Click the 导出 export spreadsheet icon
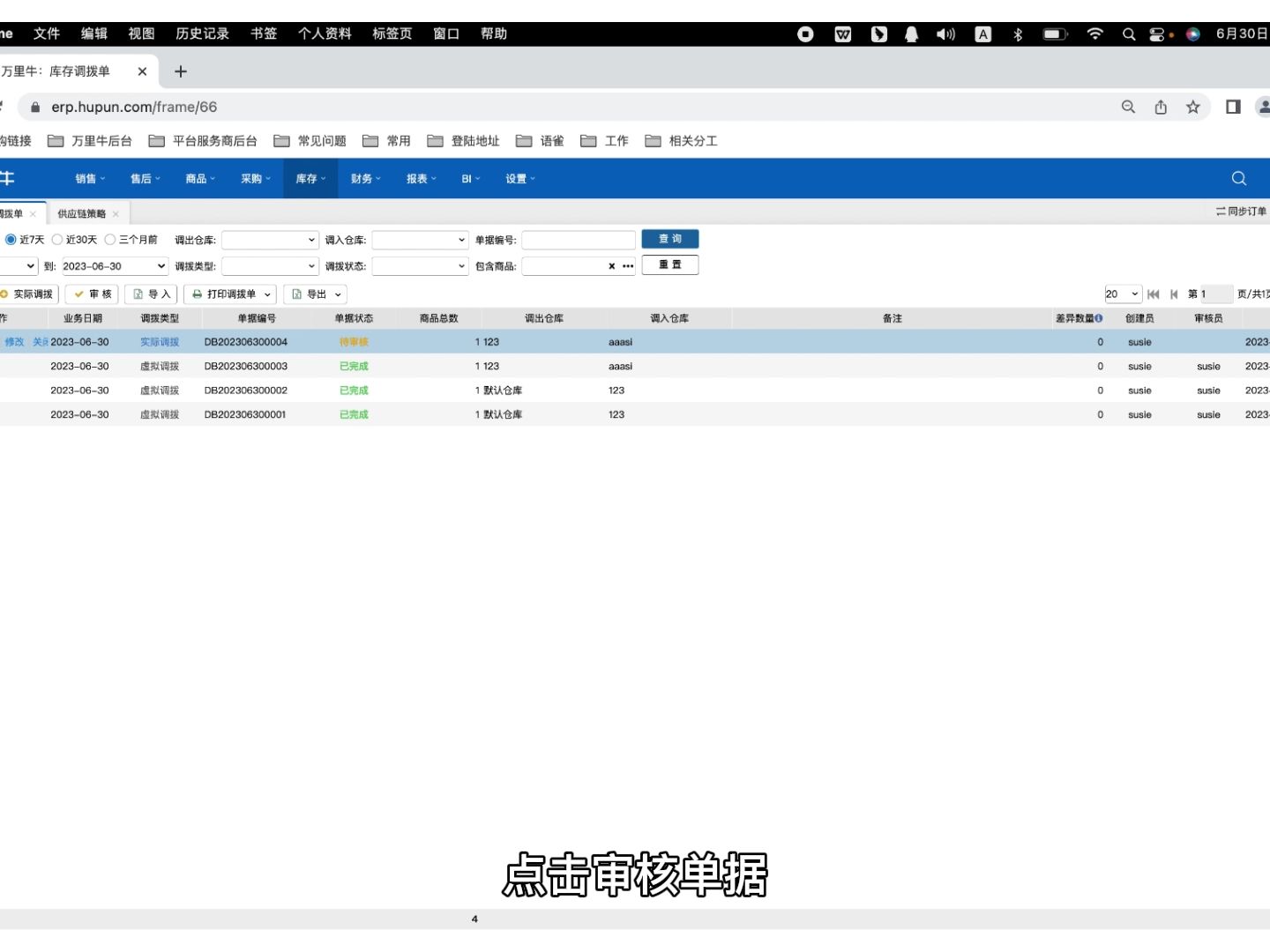Screen dimensions: 1270x952 [x=298, y=294]
